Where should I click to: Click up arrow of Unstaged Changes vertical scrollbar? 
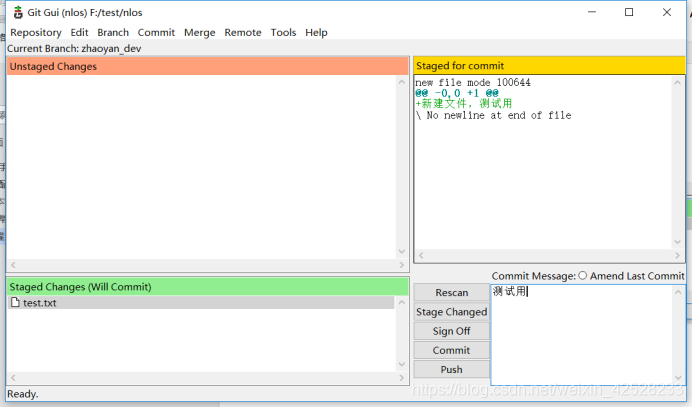point(402,82)
